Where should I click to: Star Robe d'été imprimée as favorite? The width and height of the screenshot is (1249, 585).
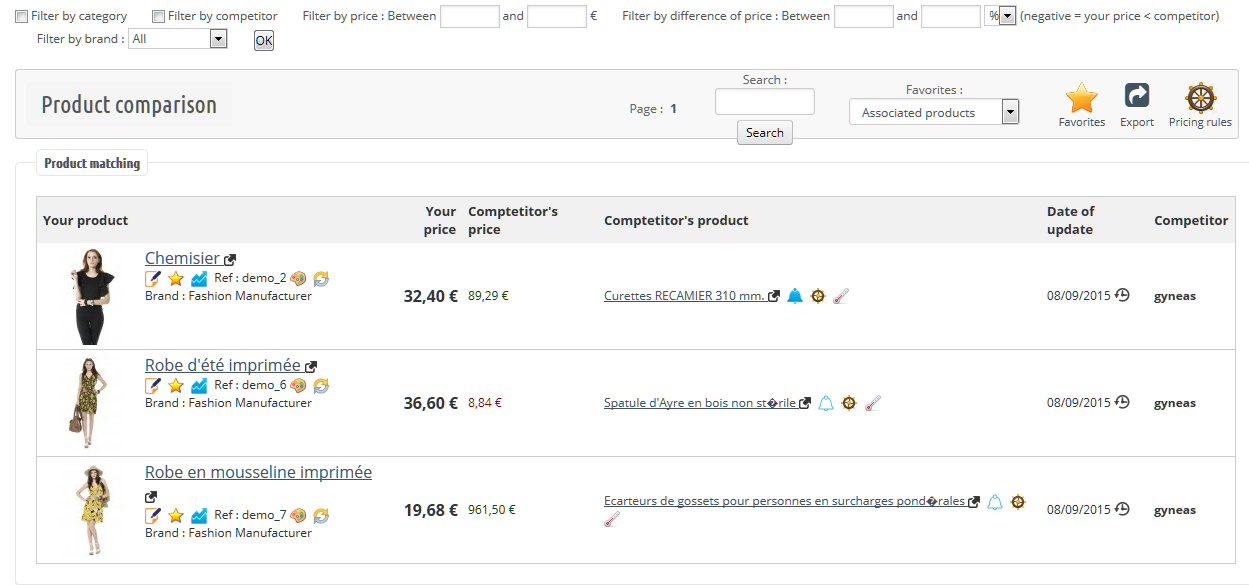(x=176, y=385)
